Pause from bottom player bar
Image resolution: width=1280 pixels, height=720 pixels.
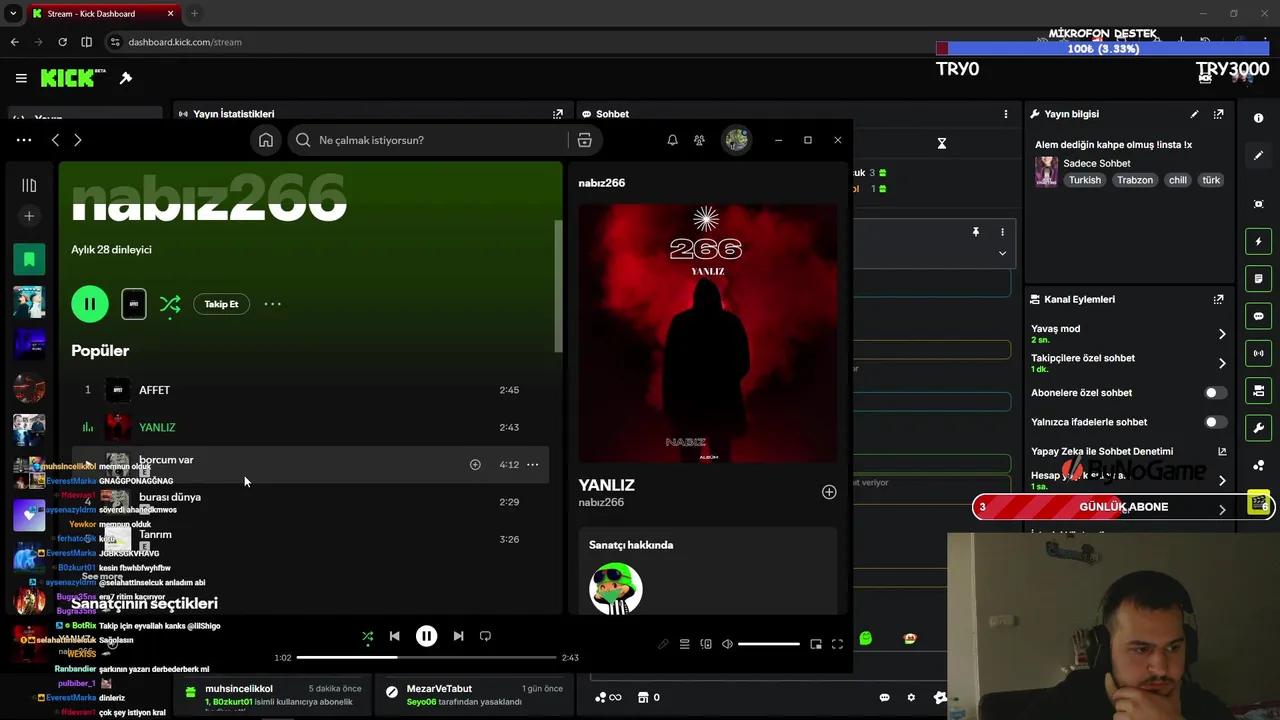(x=426, y=636)
